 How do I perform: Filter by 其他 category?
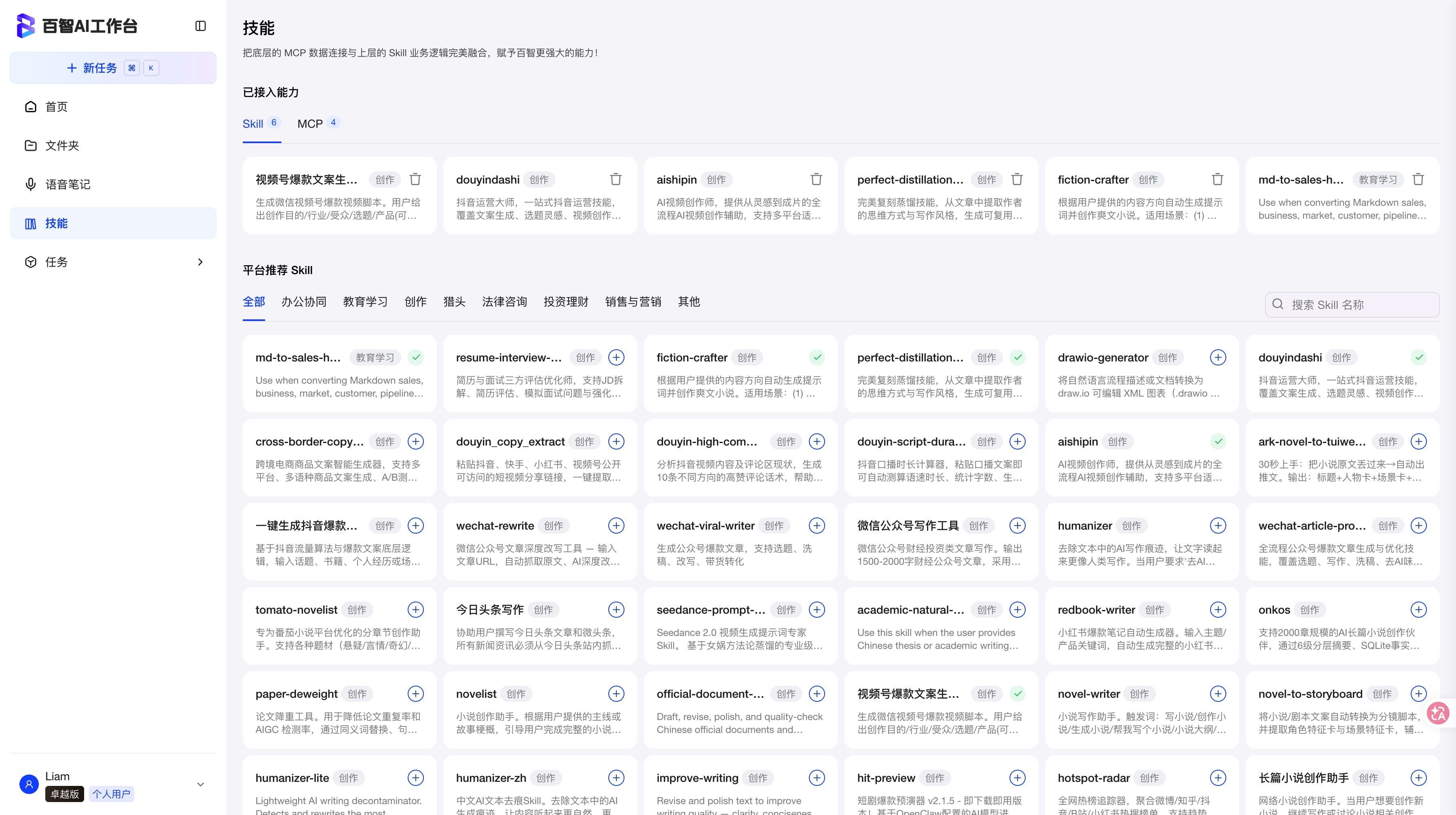689,302
